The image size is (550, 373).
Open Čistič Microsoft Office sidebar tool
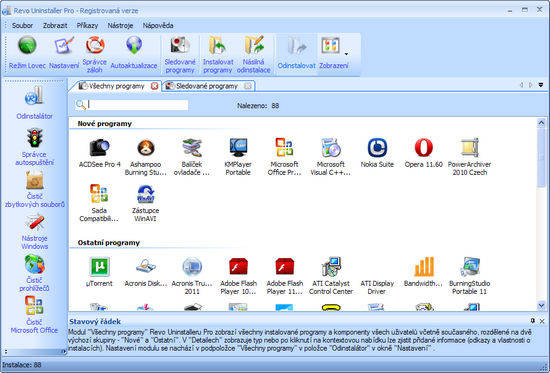[x=34, y=315]
